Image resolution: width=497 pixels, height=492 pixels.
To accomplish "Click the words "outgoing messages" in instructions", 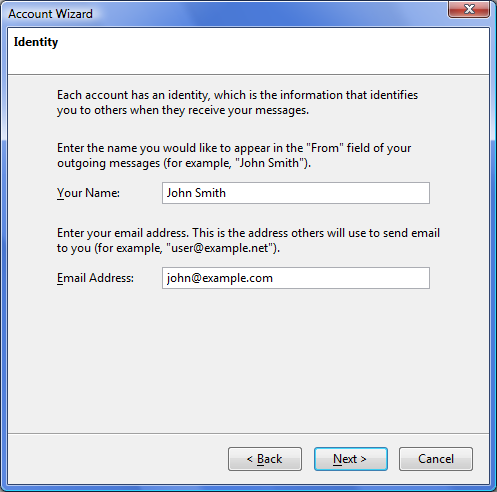I will (108, 163).
